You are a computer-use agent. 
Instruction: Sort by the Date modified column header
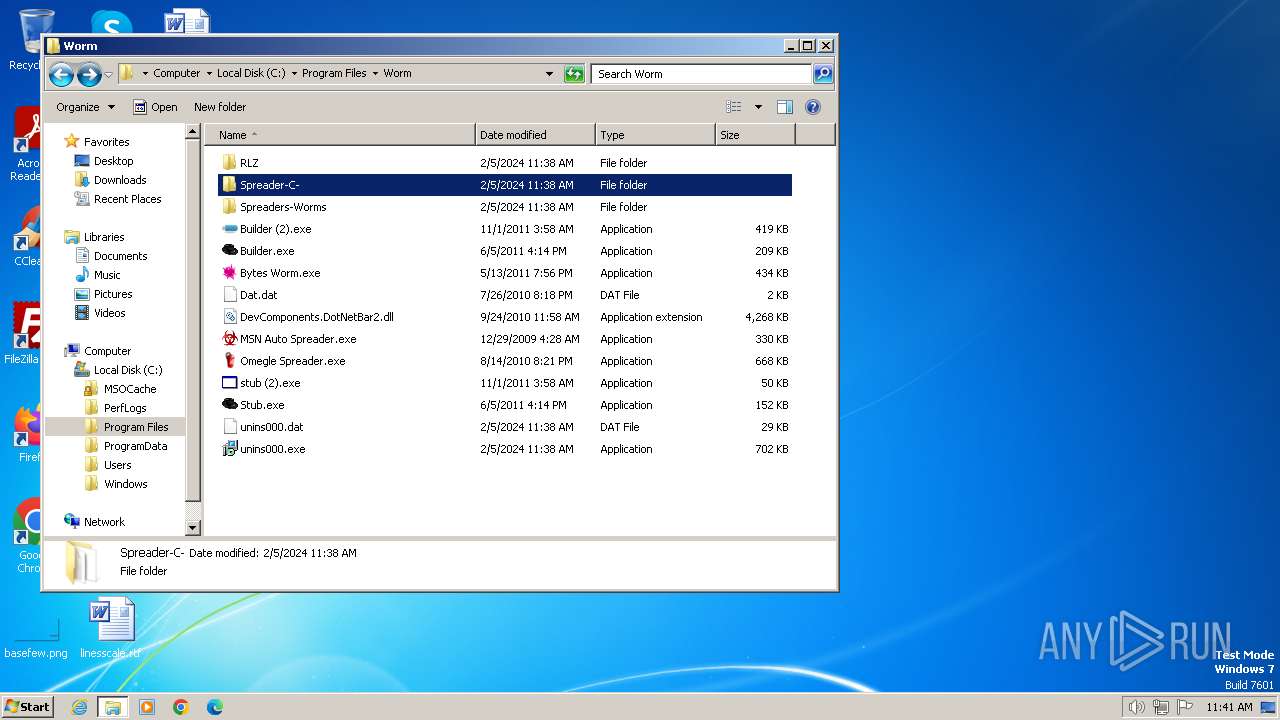click(x=535, y=135)
